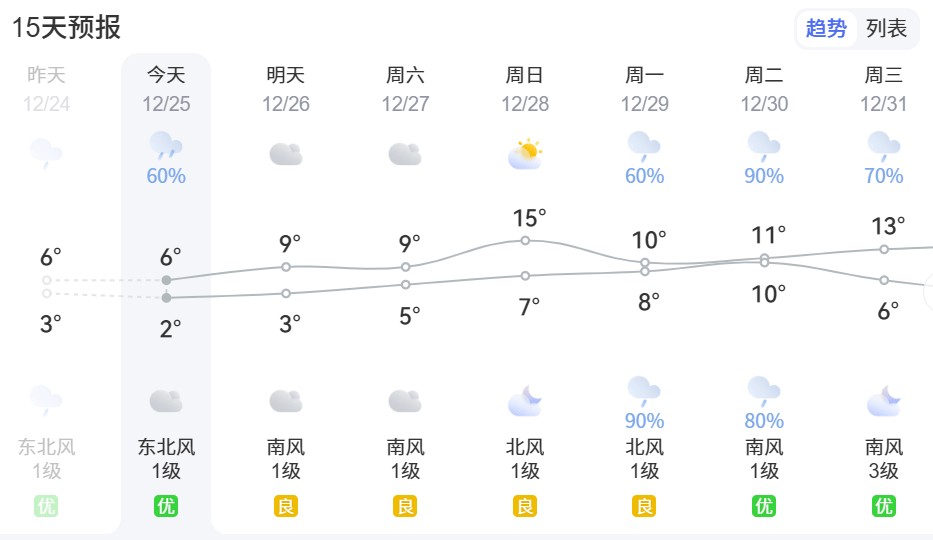Click Monday's daytime rain icon
This screenshot has height=540, width=933.
pyautogui.click(x=644, y=146)
